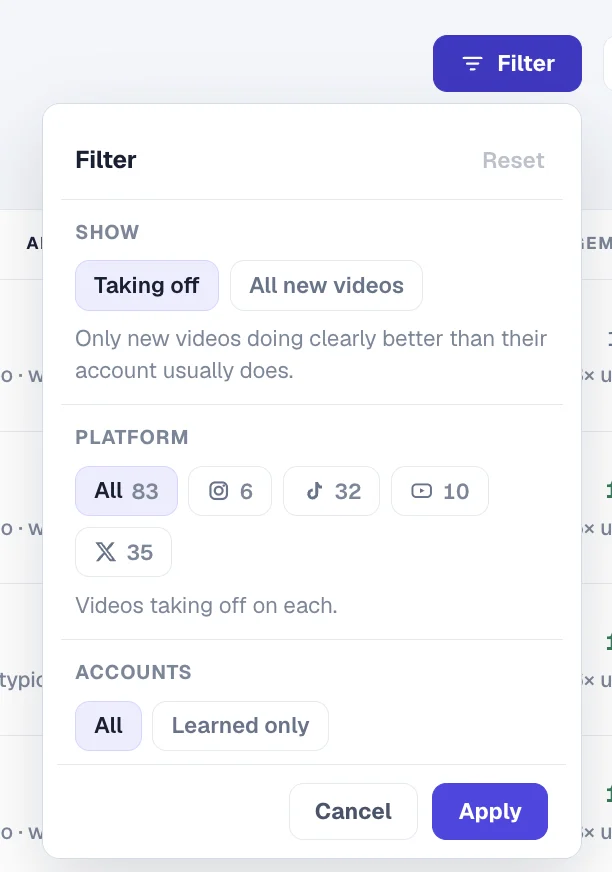The image size is (612, 872).
Task: Filter by TikTok platform chip
Action: 332,491
